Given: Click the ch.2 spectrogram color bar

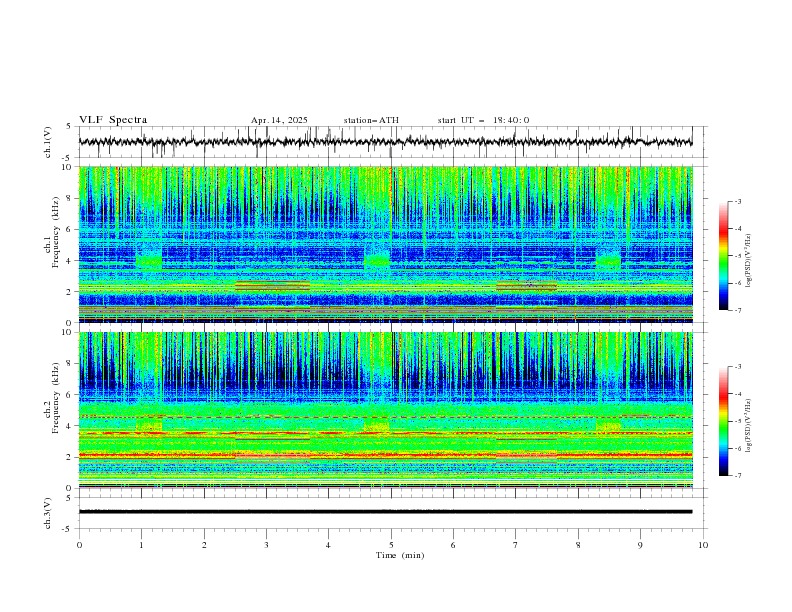Looking at the screenshot, I should [723, 421].
